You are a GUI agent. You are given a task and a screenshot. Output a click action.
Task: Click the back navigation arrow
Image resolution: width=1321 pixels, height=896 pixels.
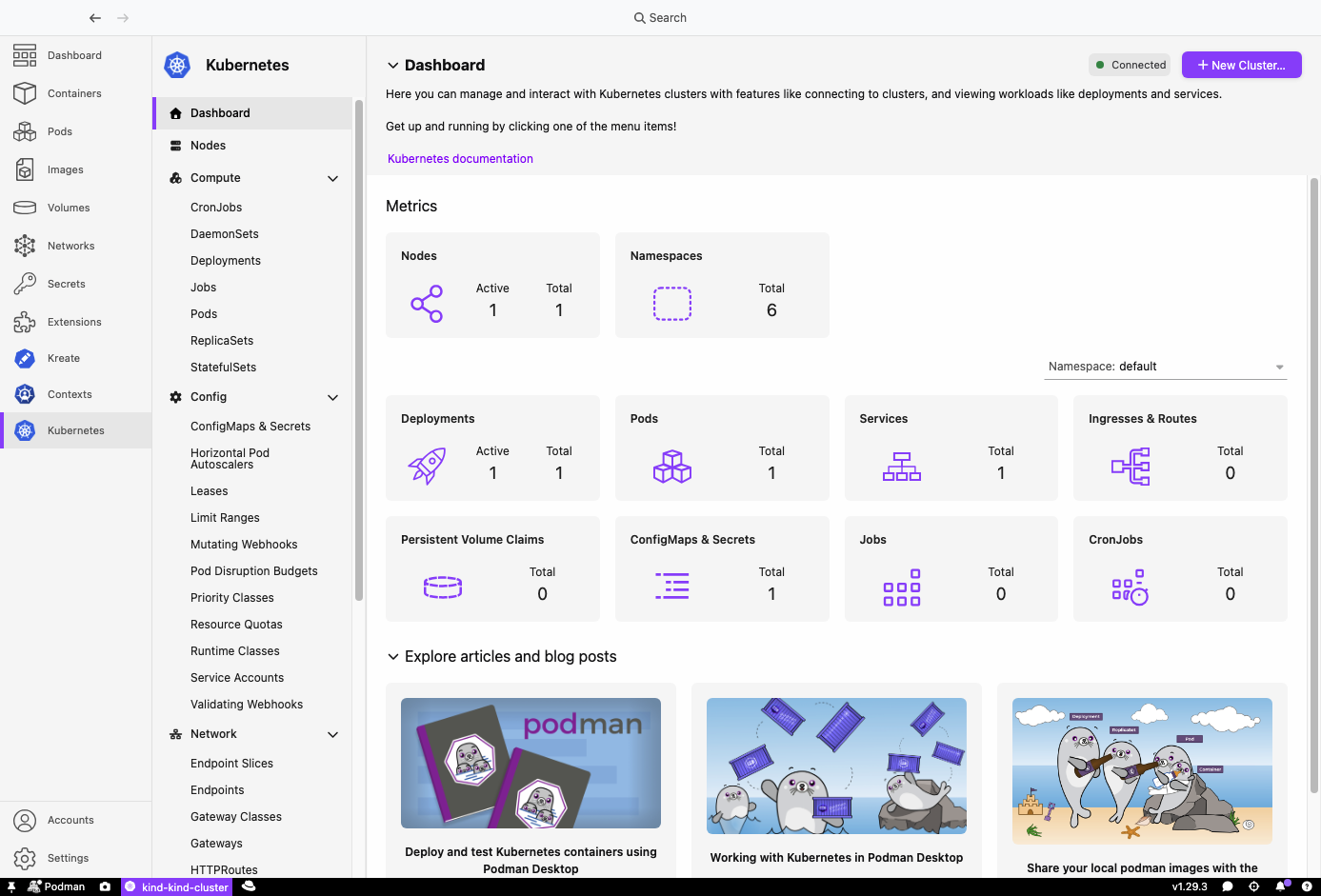point(95,18)
